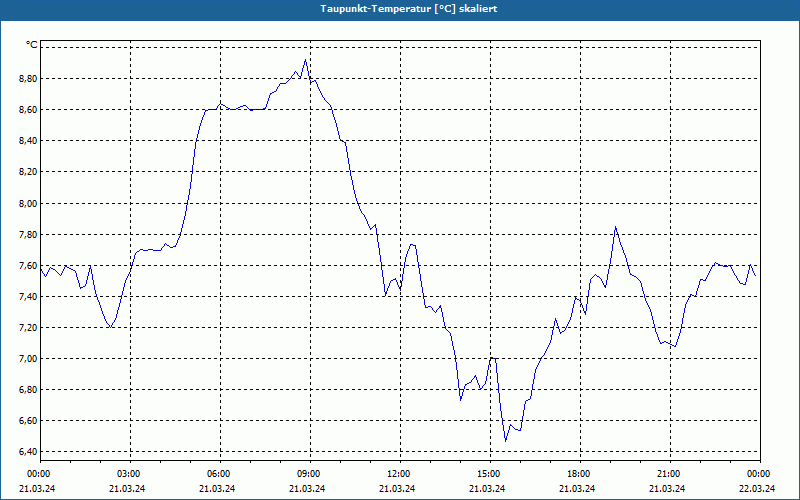Click the lowest point of the blue curve
Screen dimensions: 800x500
coord(505,441)
